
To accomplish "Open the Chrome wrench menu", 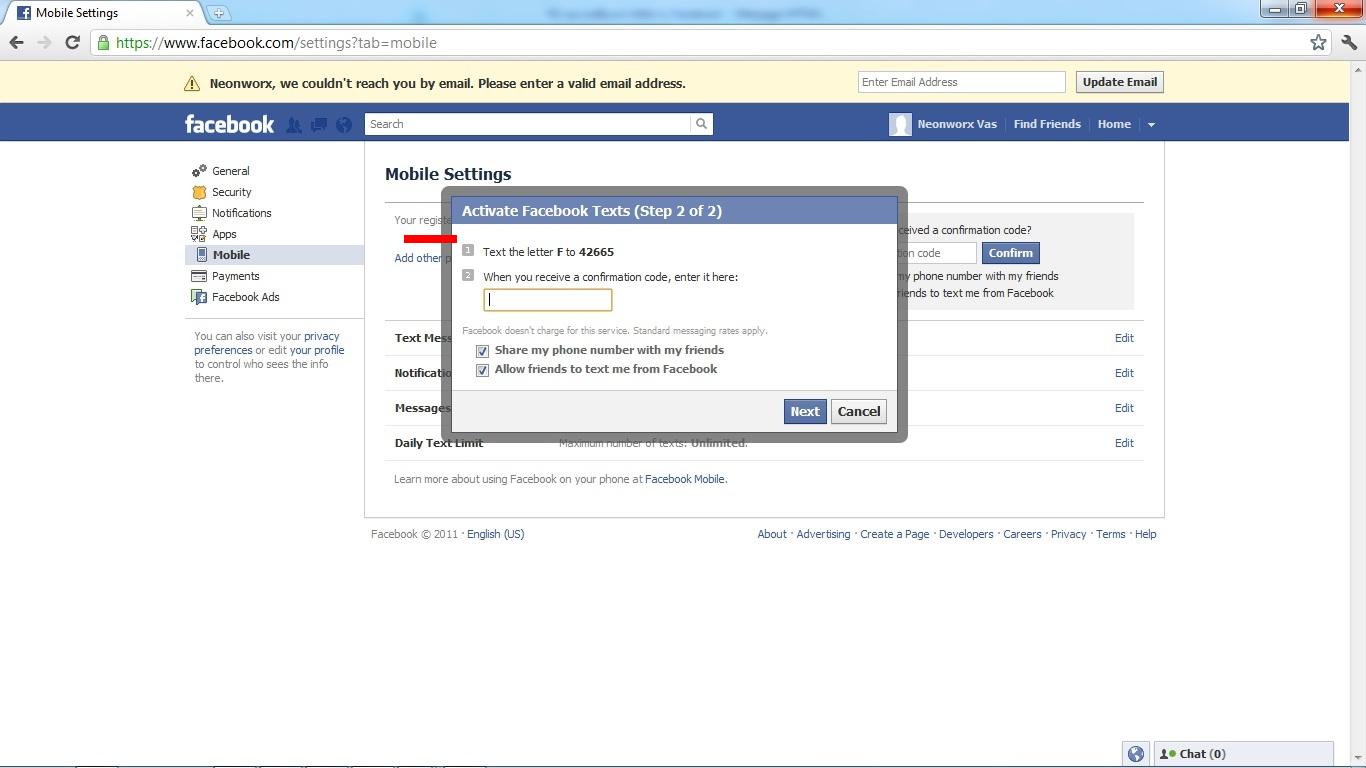I will click(x=1349, y=42).
